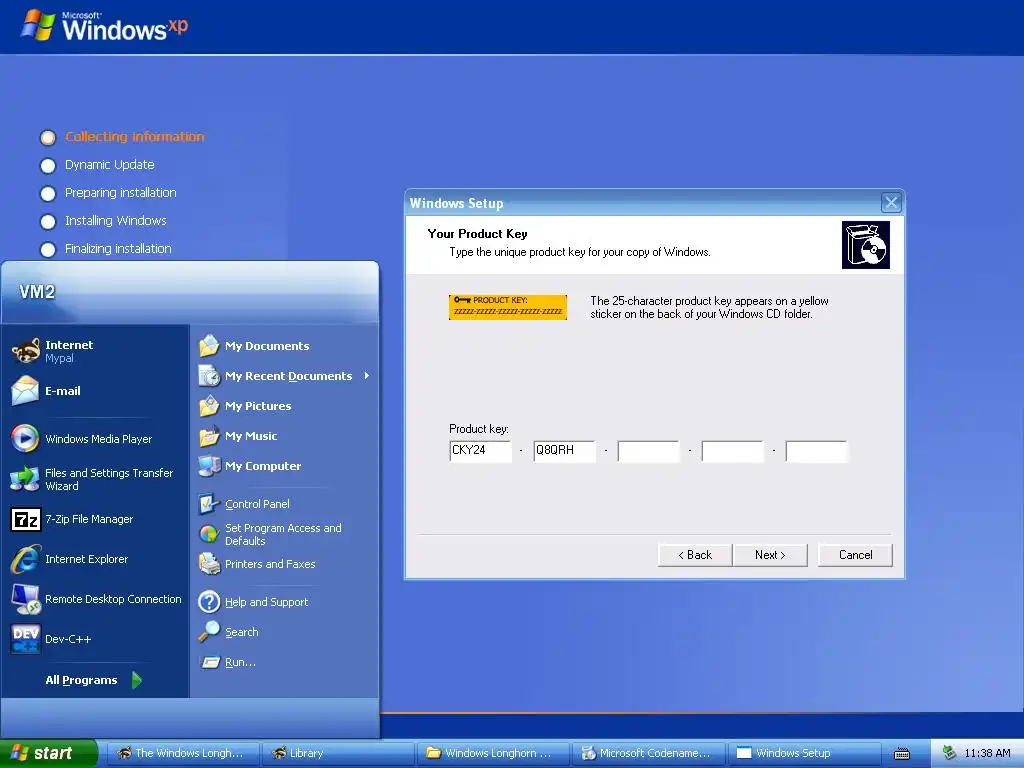Image resolution: width=1024 pixels, height=768 pixels.
Task: Click the Start button
Action: pos(48,753)
